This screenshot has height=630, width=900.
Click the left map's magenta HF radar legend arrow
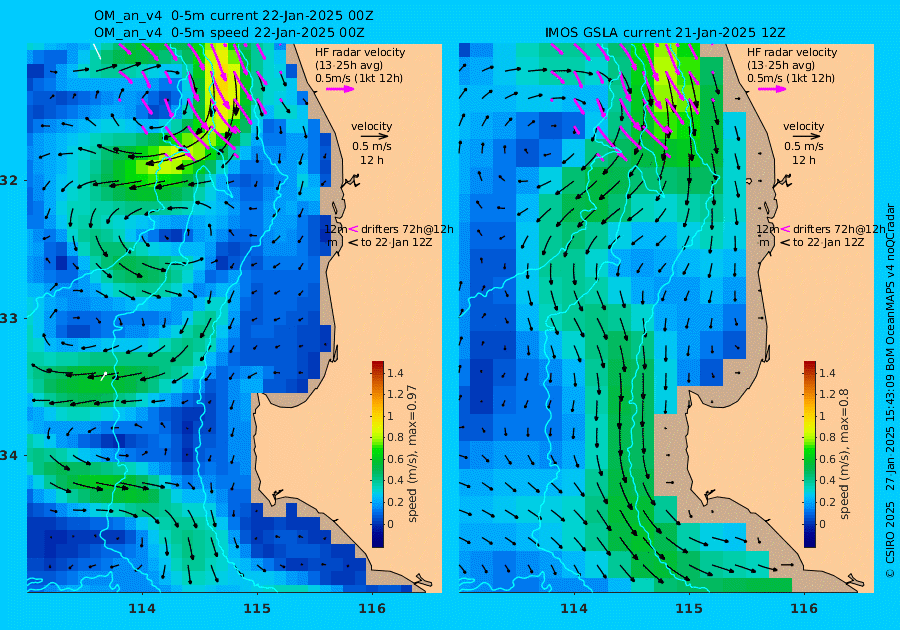[x=340, y=89]
